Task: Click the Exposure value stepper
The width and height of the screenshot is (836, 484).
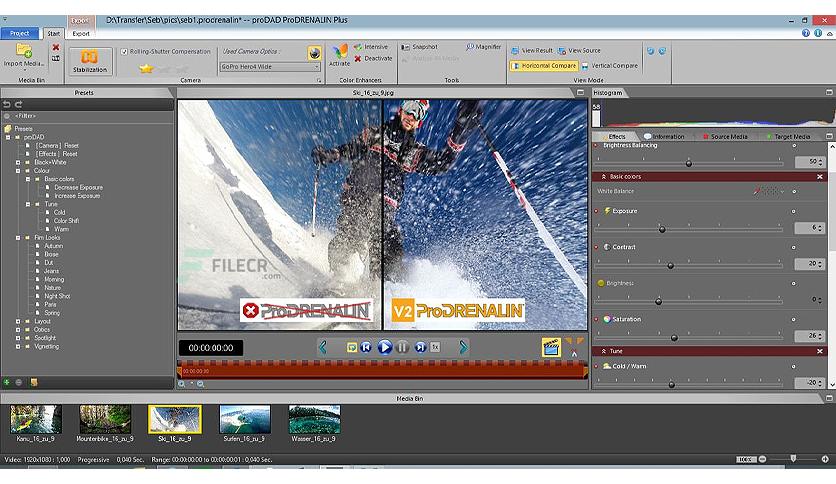Action: pos(820,228)
